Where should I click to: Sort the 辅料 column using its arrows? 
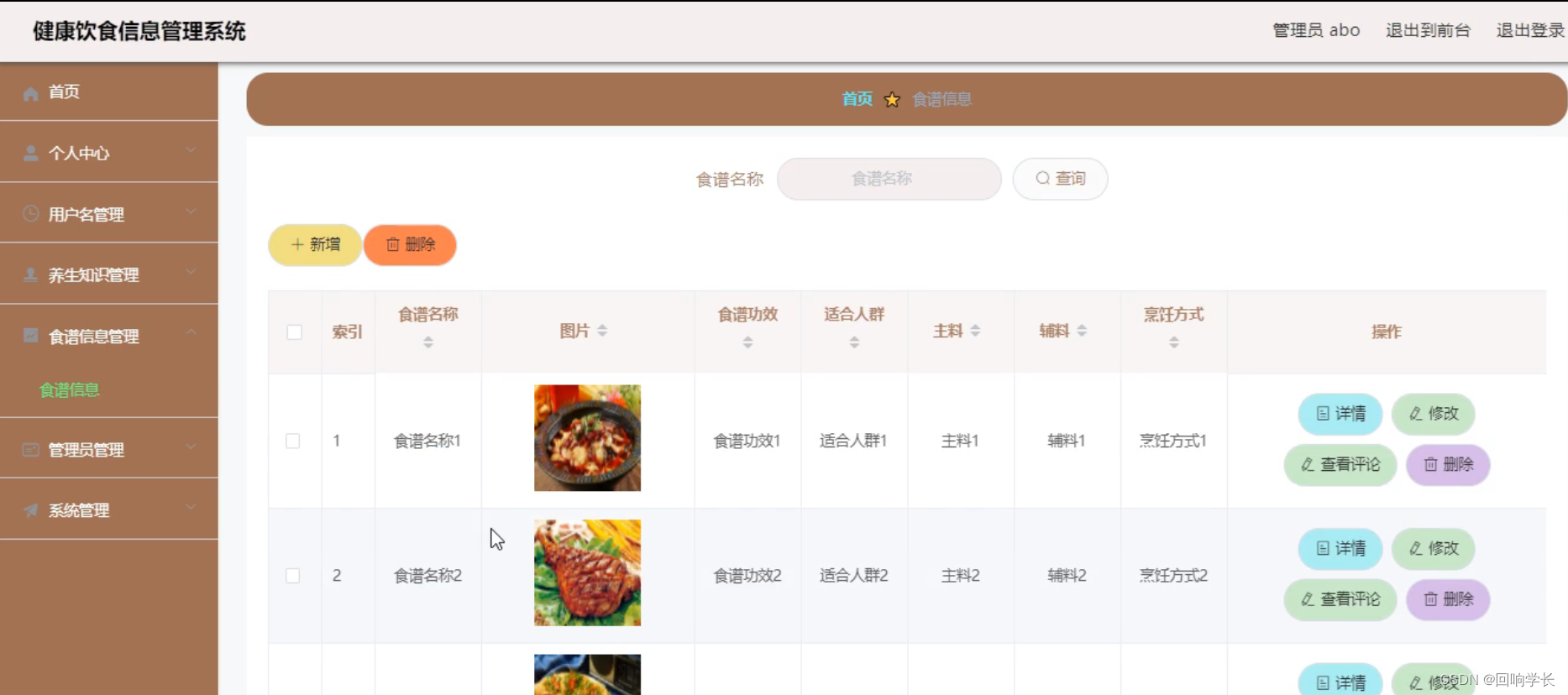pos(1082,332)
